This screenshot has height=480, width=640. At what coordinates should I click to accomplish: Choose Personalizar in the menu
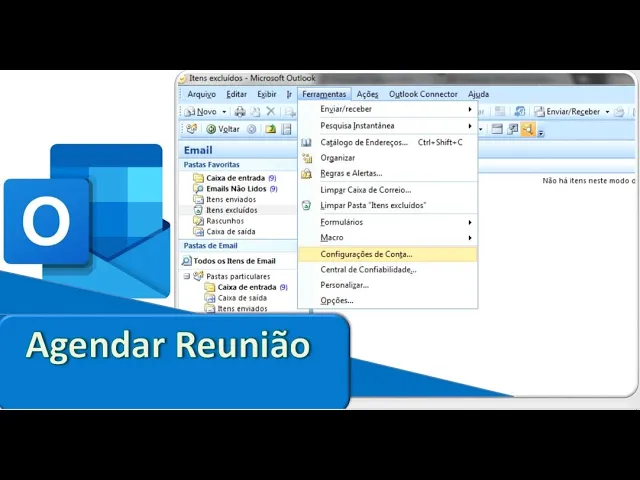[388, 285]
